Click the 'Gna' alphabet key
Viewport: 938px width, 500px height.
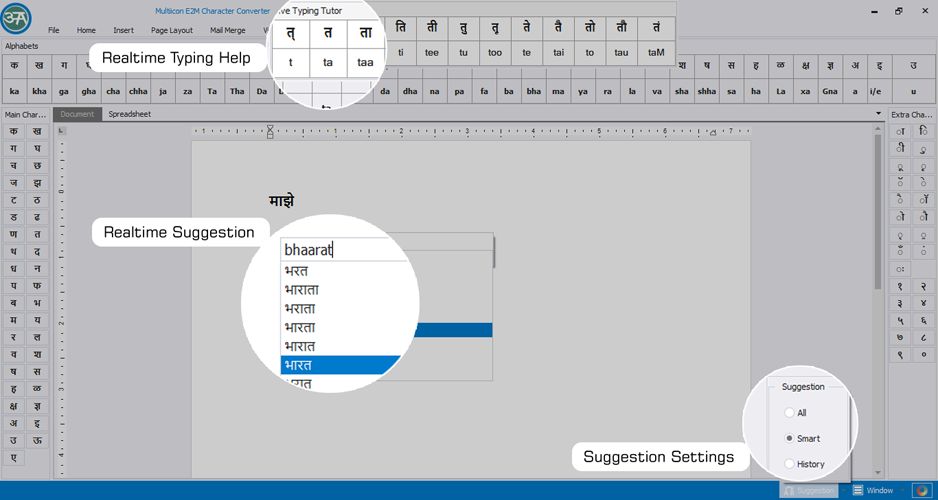830,92
